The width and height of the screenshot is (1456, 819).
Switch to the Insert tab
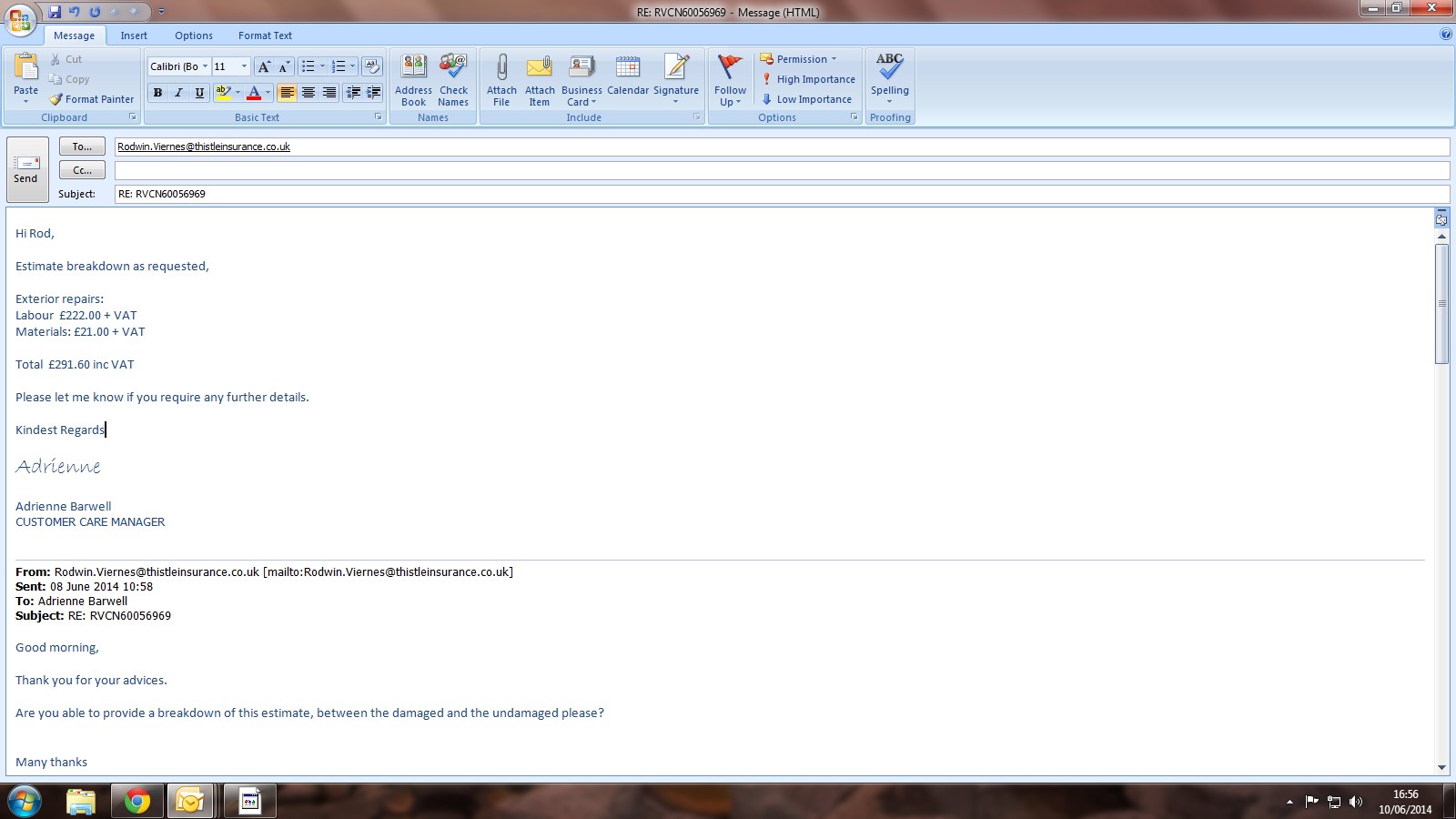(x=134, y=35)
